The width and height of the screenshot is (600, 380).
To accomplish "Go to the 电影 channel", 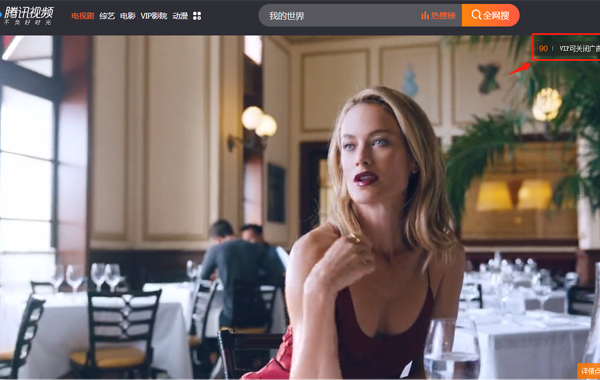I will coord(128,16).
